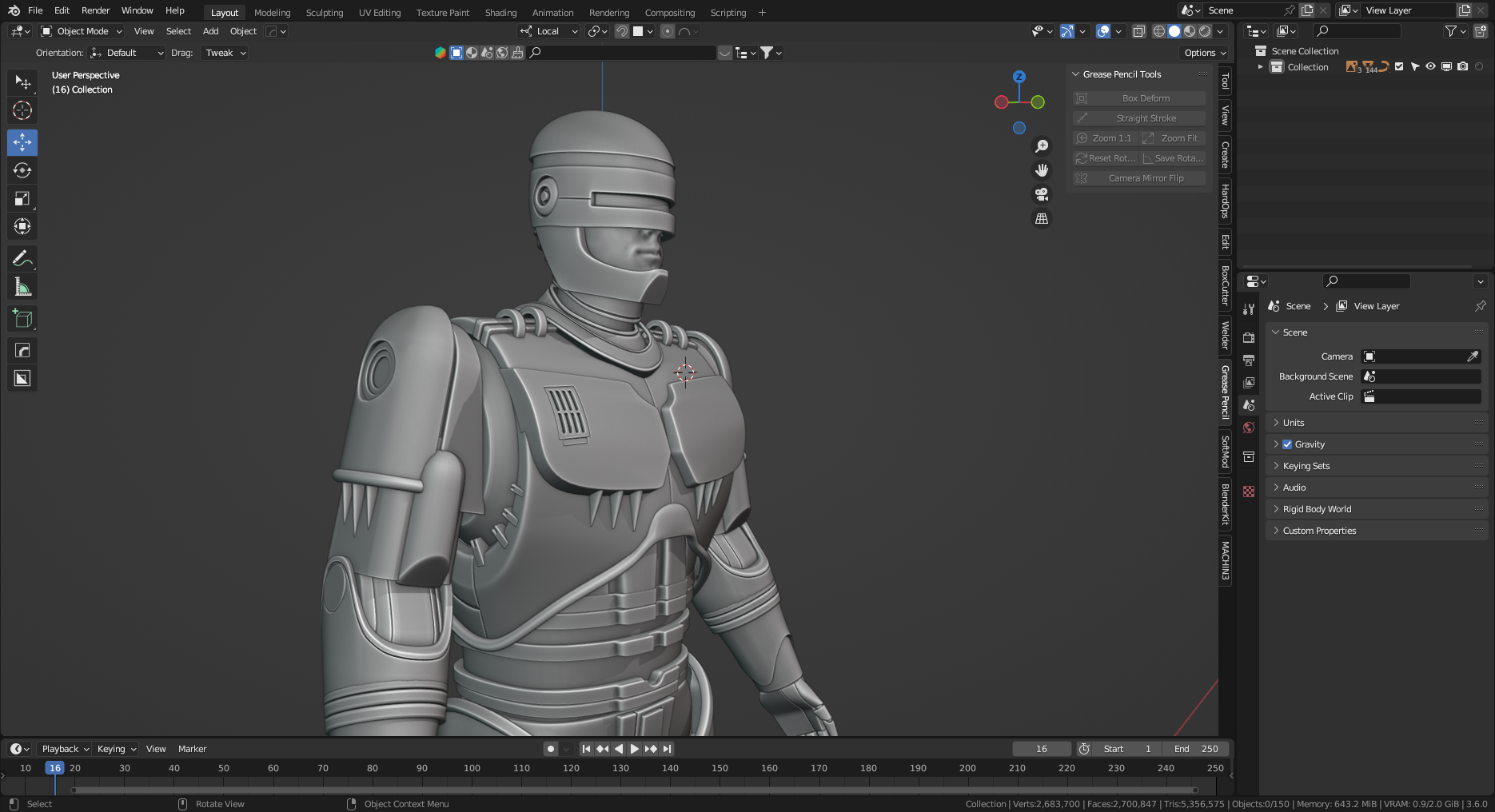The image size is (1495, 812).
Task: Select the Rotate tool in left toolbar
Action: click(22, 170)
